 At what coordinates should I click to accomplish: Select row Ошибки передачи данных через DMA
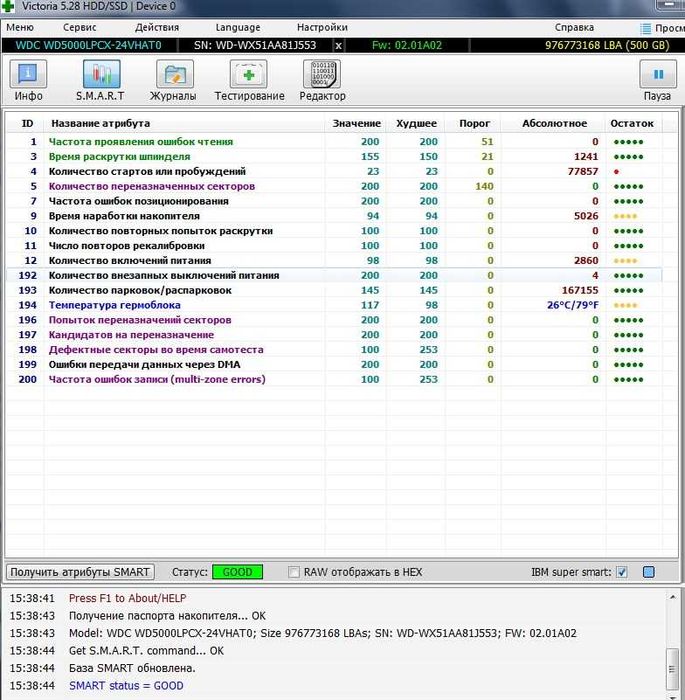coord(334,365)
